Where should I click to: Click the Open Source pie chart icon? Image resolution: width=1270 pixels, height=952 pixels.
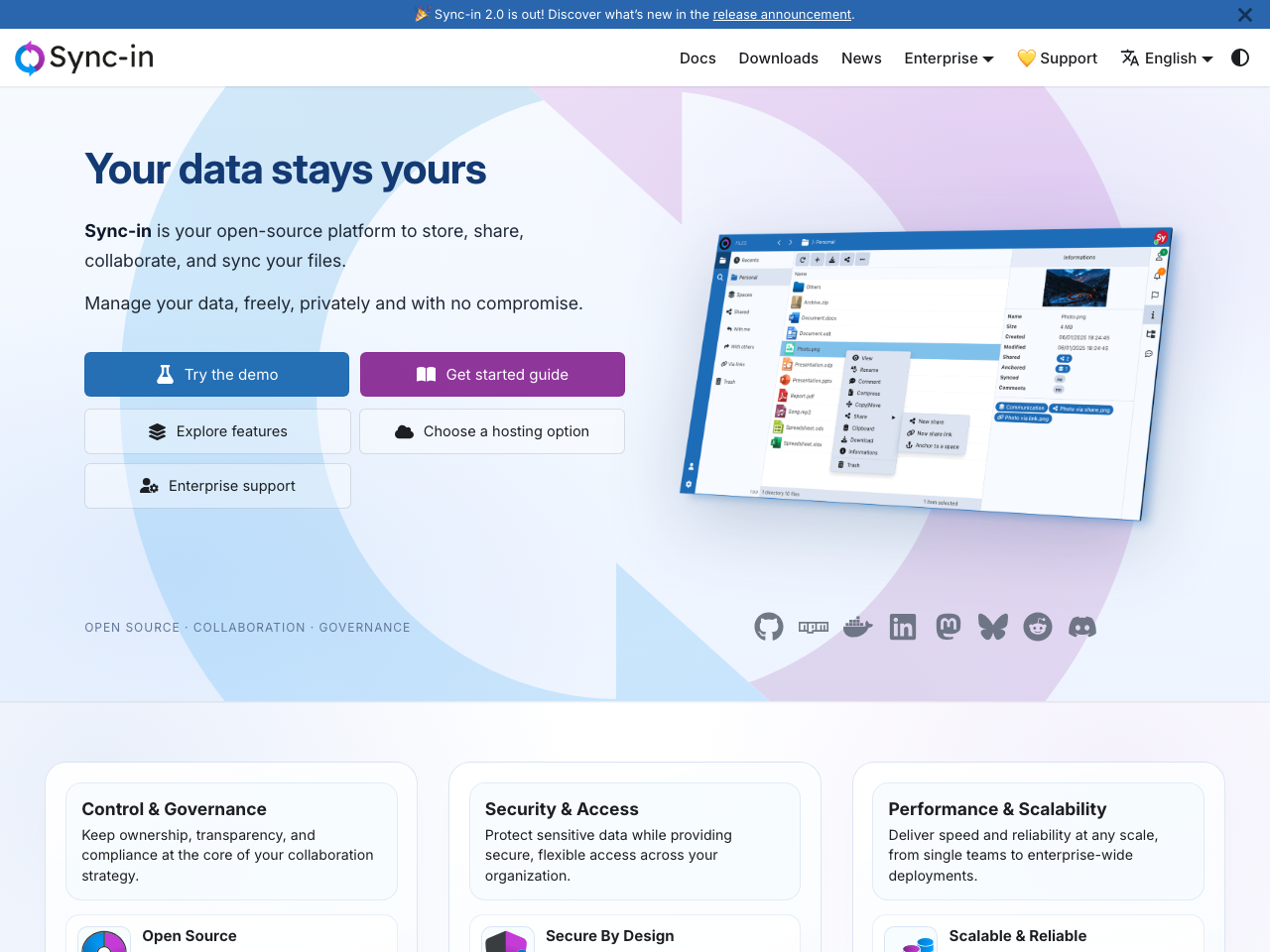103,940
